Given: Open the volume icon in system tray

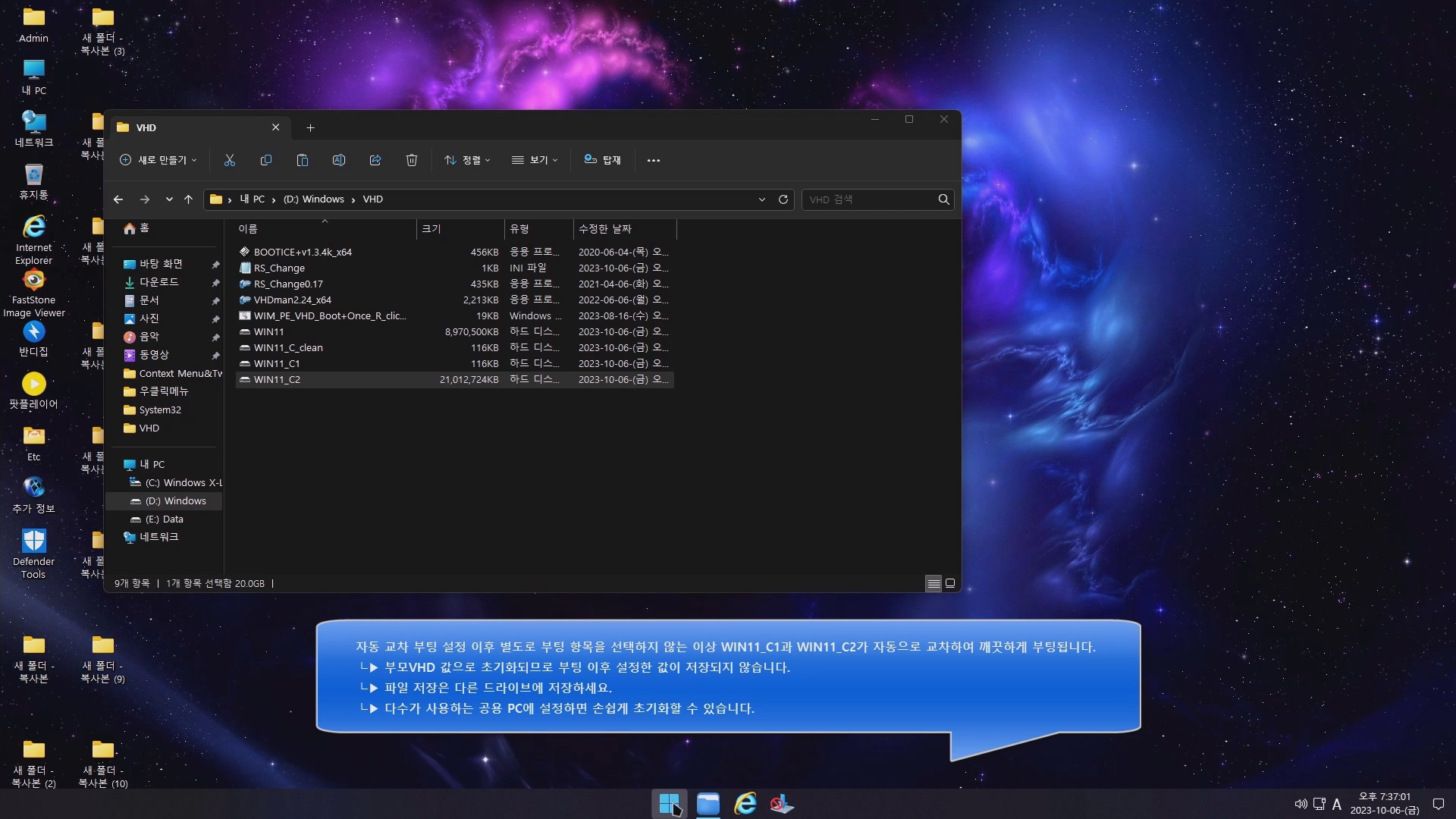Looking at the screenshot, I should [1301, 804].
